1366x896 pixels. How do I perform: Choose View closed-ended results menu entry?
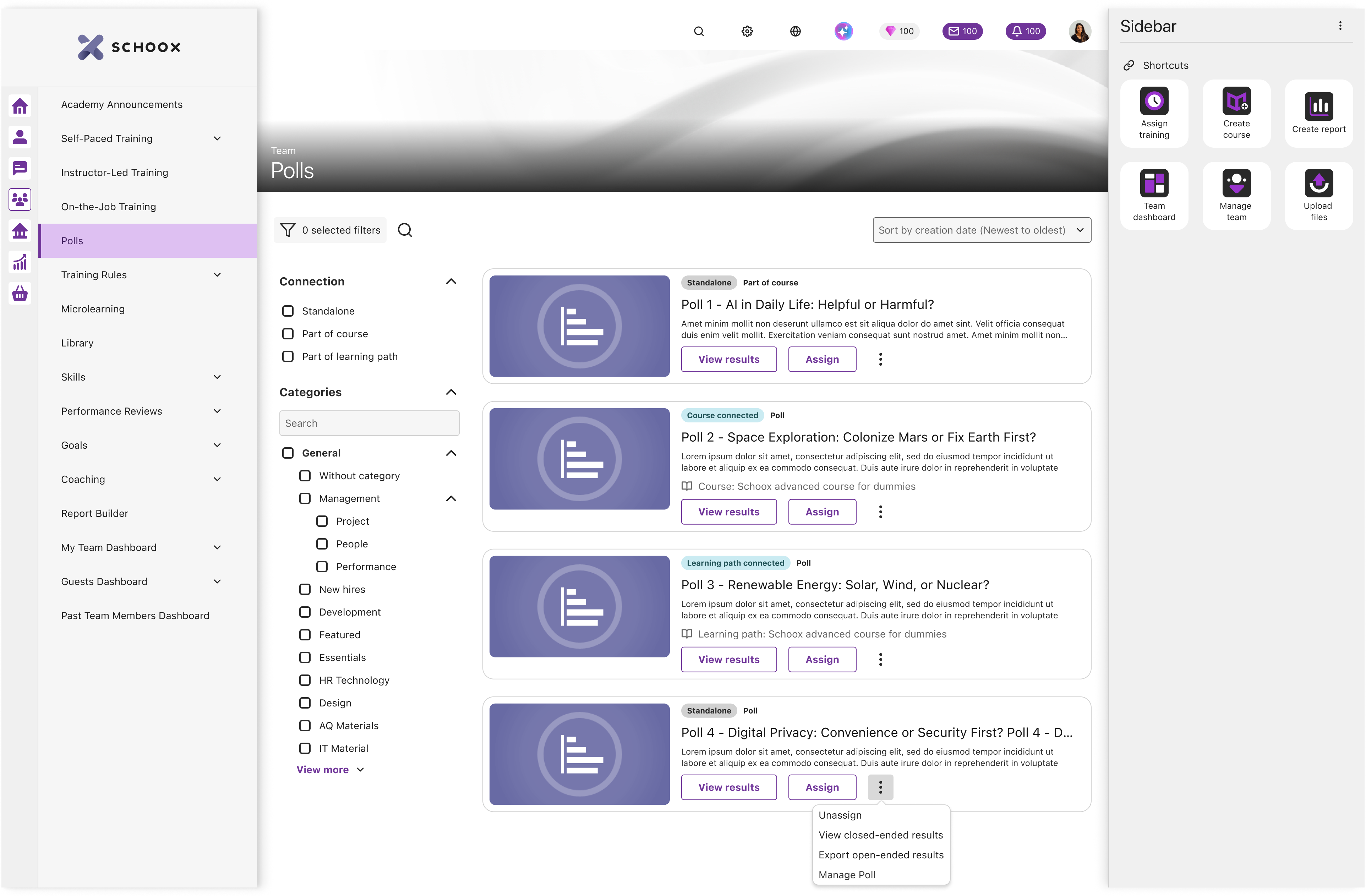881,835
